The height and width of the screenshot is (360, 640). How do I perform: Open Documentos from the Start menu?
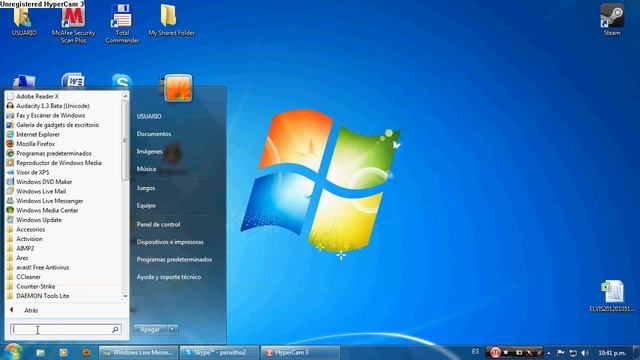[154, 134]
